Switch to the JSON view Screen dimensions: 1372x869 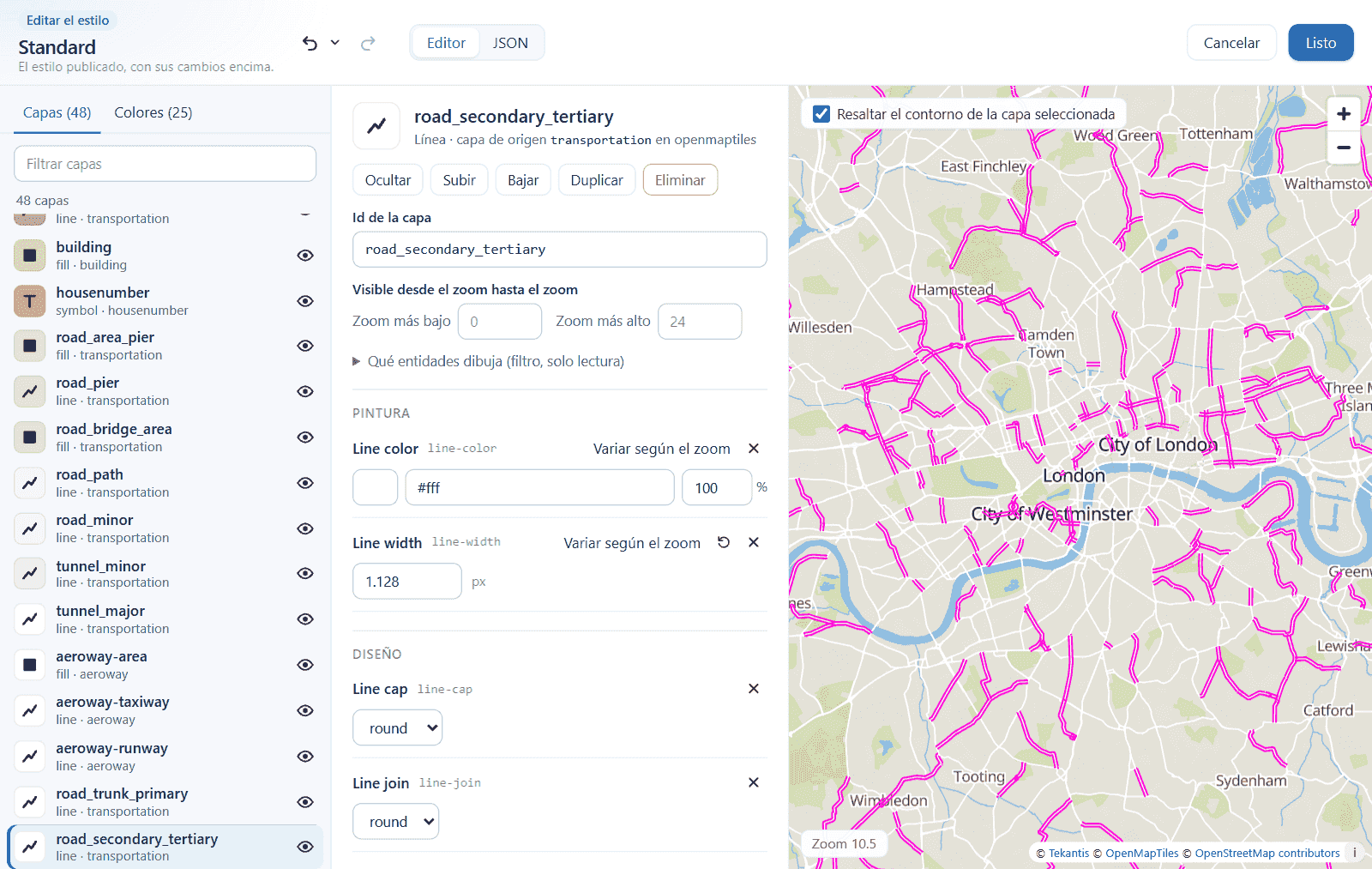coord(510,43)
